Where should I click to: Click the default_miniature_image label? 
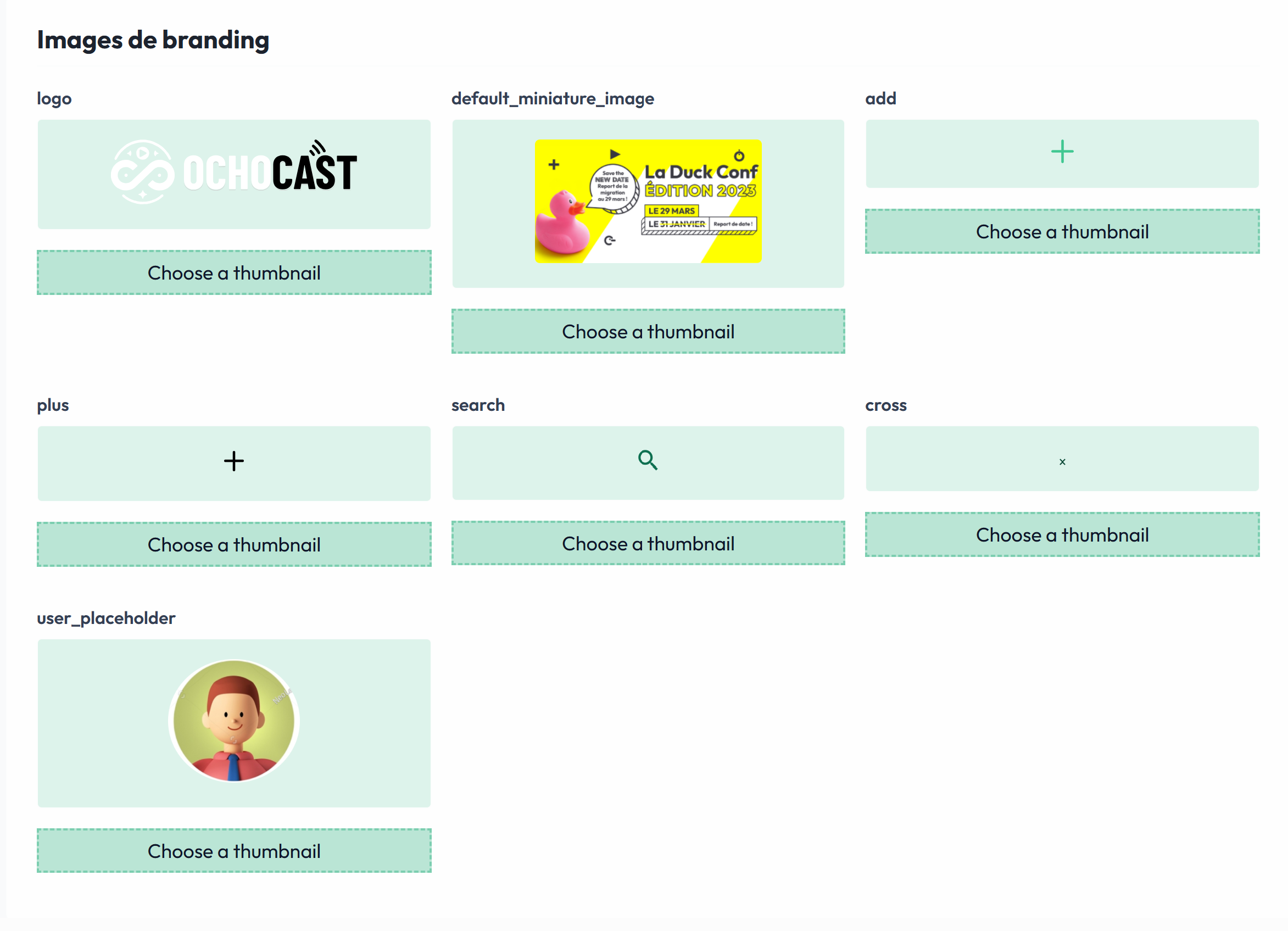(x=553, y=98)
